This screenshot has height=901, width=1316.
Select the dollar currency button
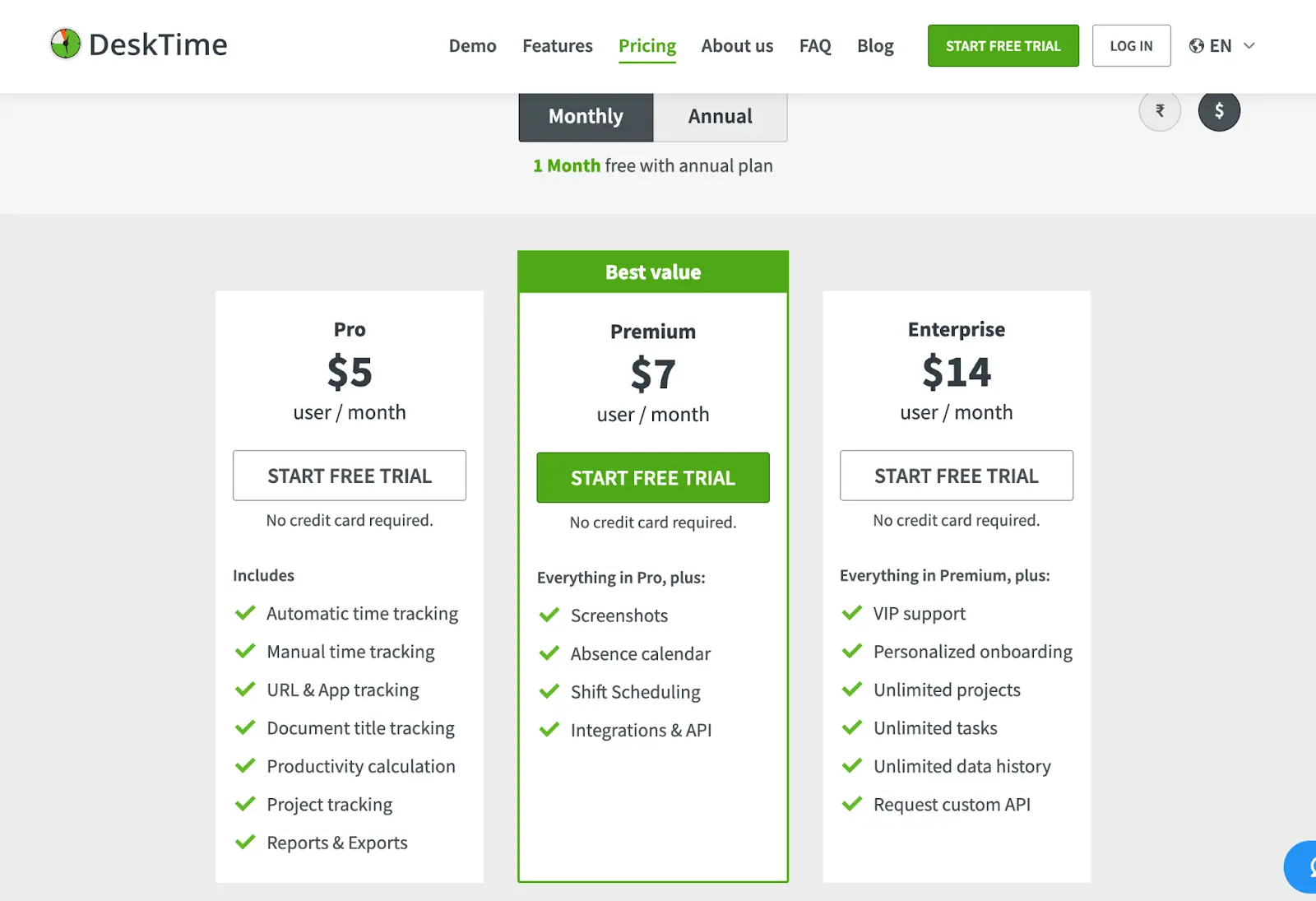pos(1219,110)
